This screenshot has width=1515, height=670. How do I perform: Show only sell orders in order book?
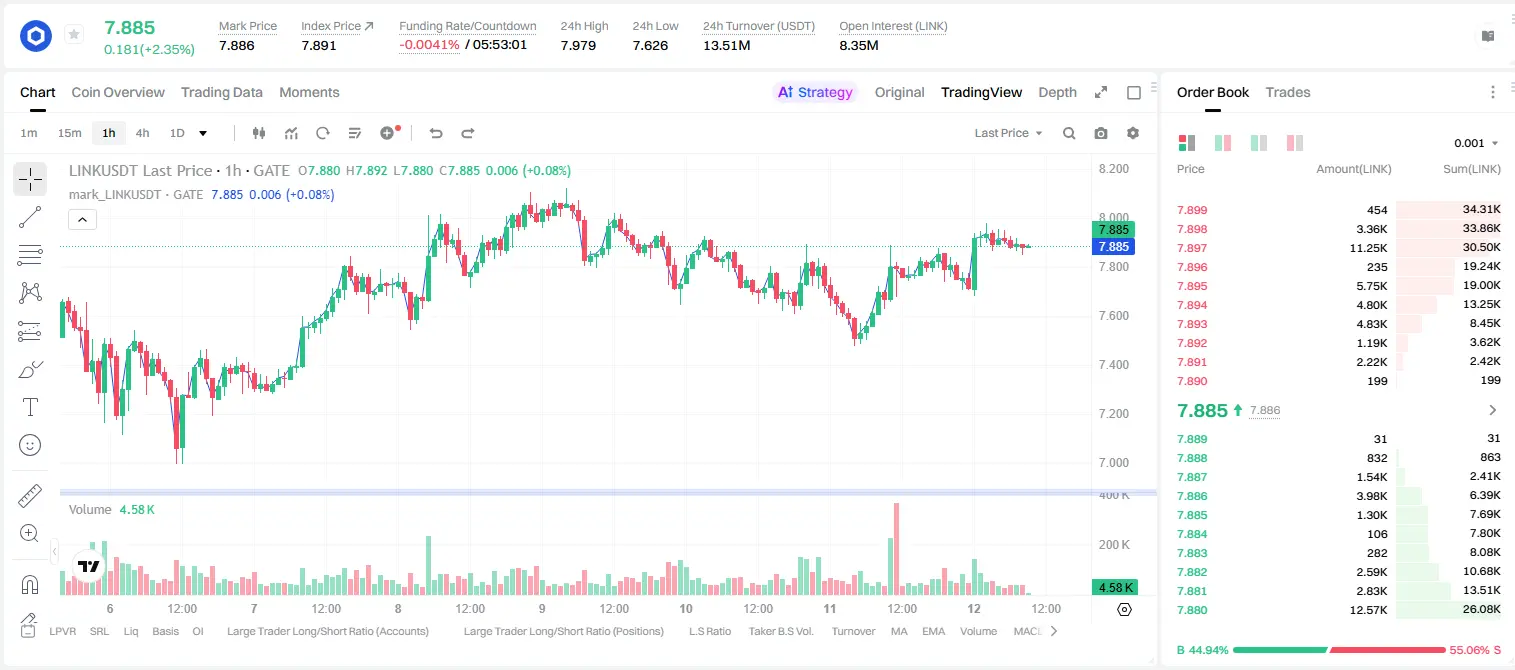click(1294, 143)
